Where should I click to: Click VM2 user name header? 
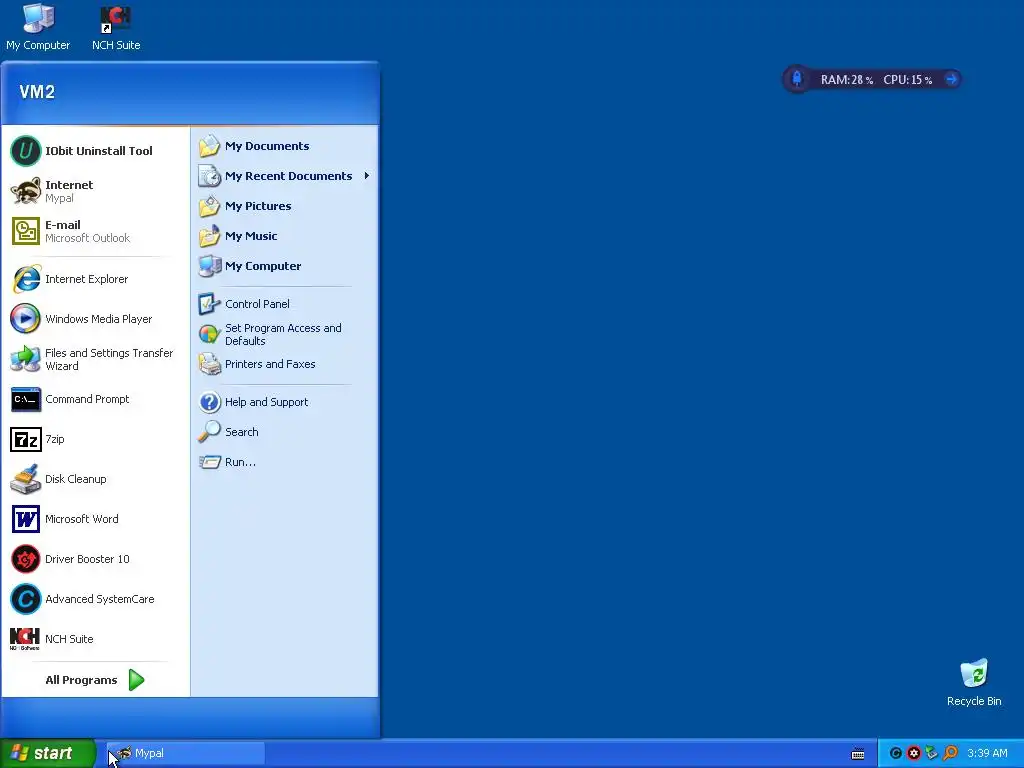tap(37, 92)
